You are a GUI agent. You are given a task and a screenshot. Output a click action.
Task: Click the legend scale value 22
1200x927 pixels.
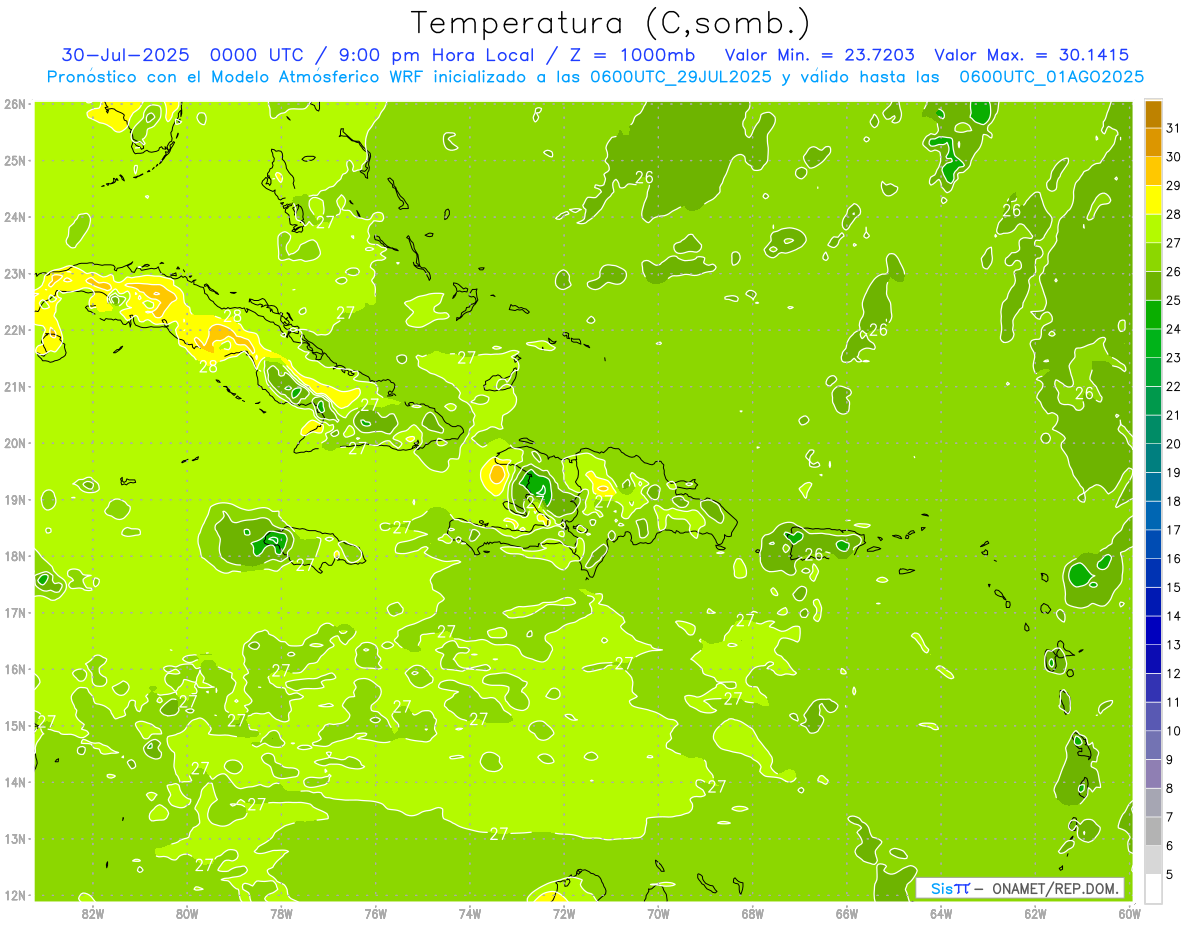click(x=1174, y=387)
